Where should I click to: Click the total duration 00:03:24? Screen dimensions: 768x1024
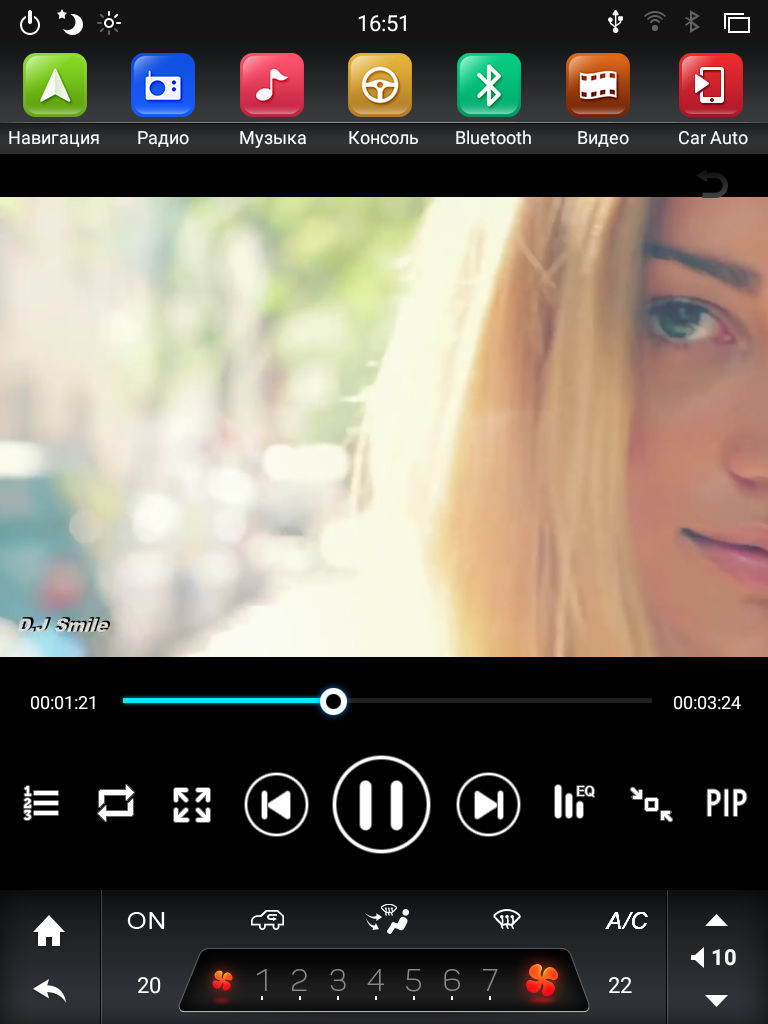click(707, 703)
